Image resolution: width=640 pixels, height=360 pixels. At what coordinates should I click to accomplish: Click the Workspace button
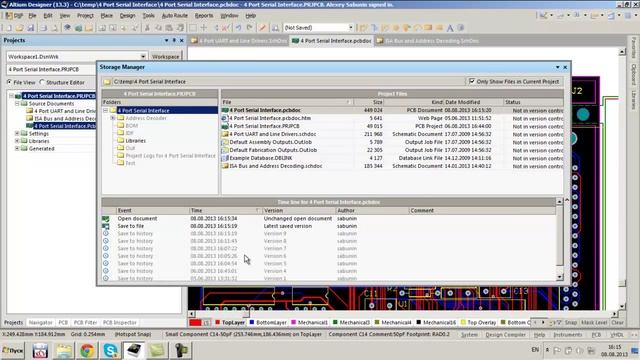point(165,56)
